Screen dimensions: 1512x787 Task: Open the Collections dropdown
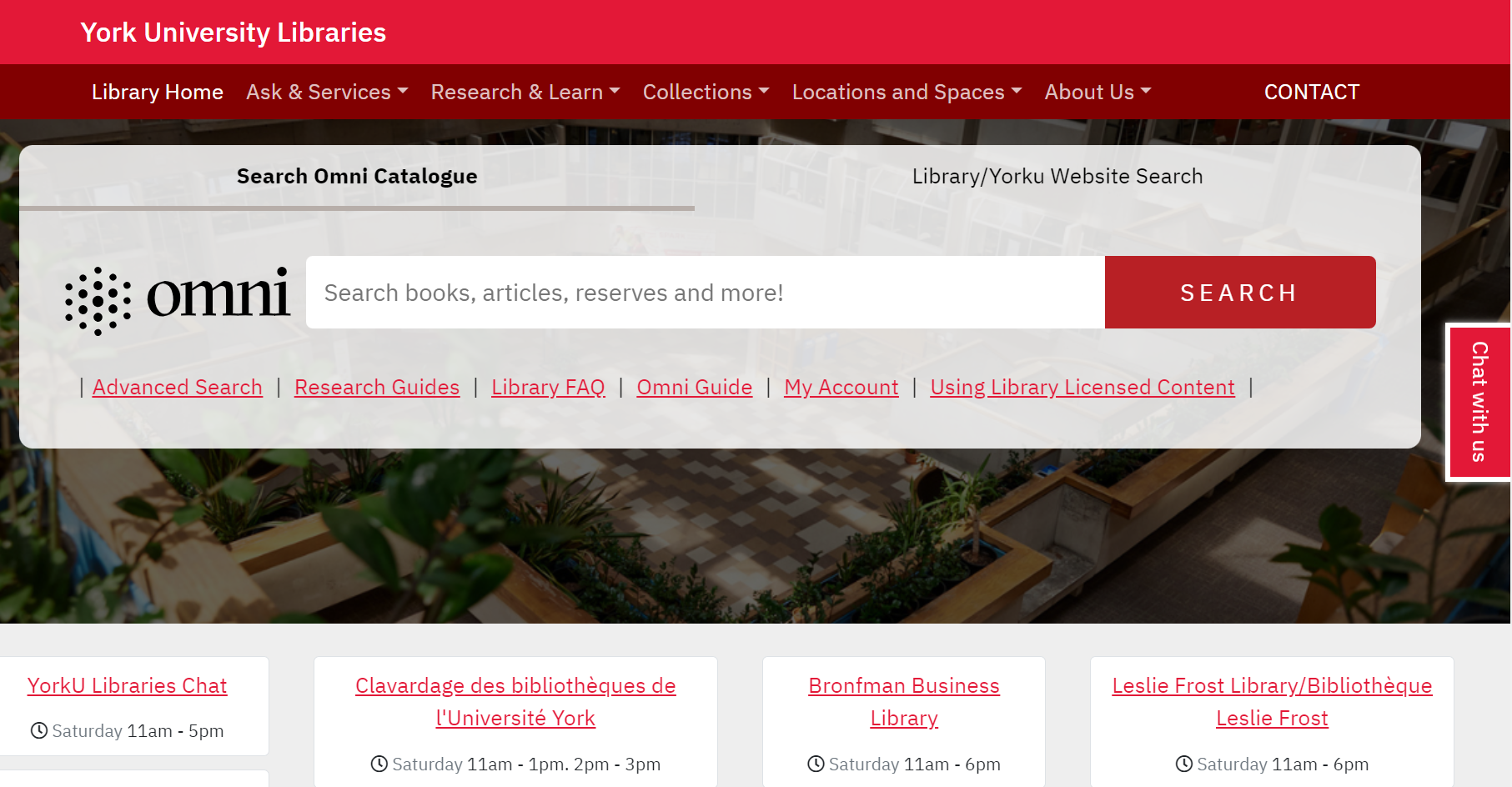click(706, 92)
